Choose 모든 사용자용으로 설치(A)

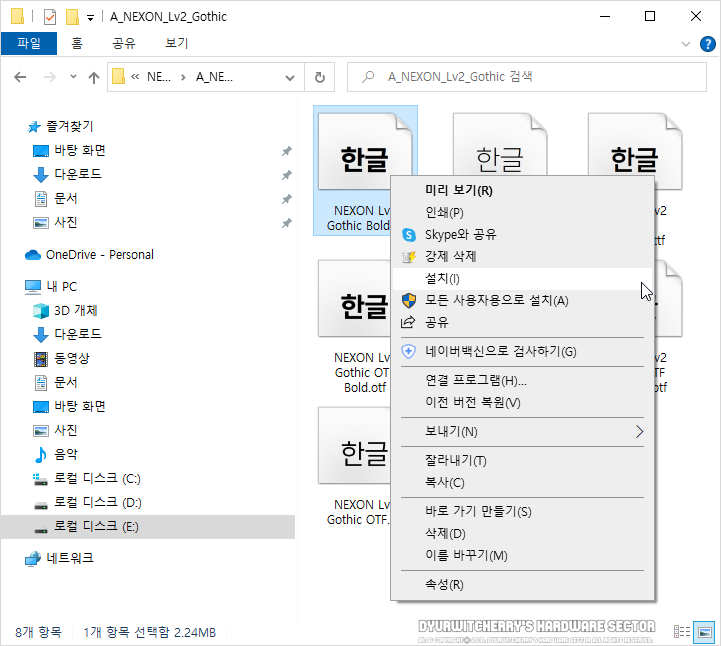(522, 301)
